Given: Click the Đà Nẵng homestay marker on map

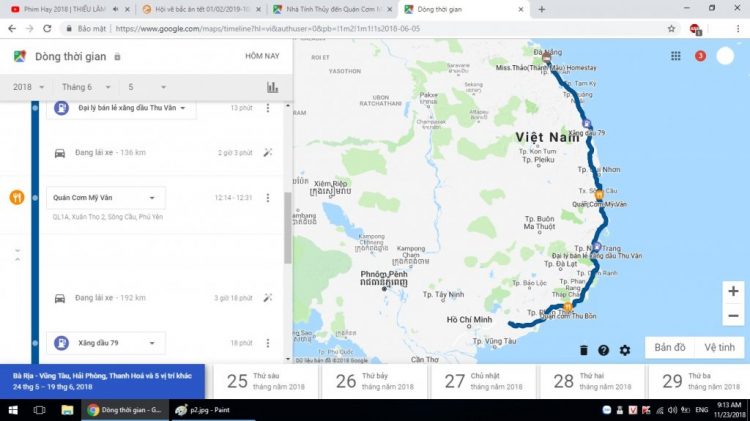Looking at the screenshot, I should point(546,58).
